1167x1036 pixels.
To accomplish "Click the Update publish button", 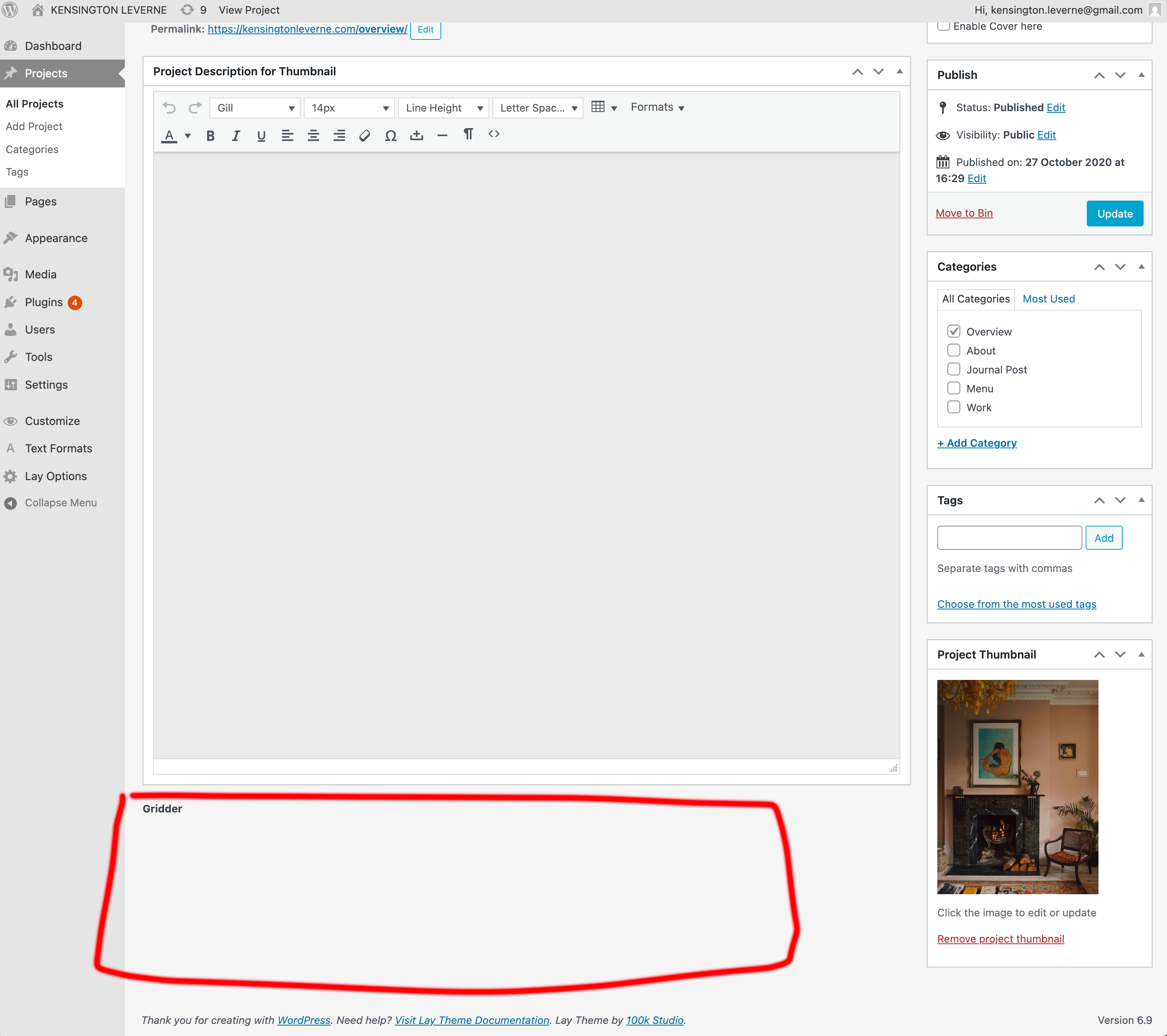I will coord(1114,213).
